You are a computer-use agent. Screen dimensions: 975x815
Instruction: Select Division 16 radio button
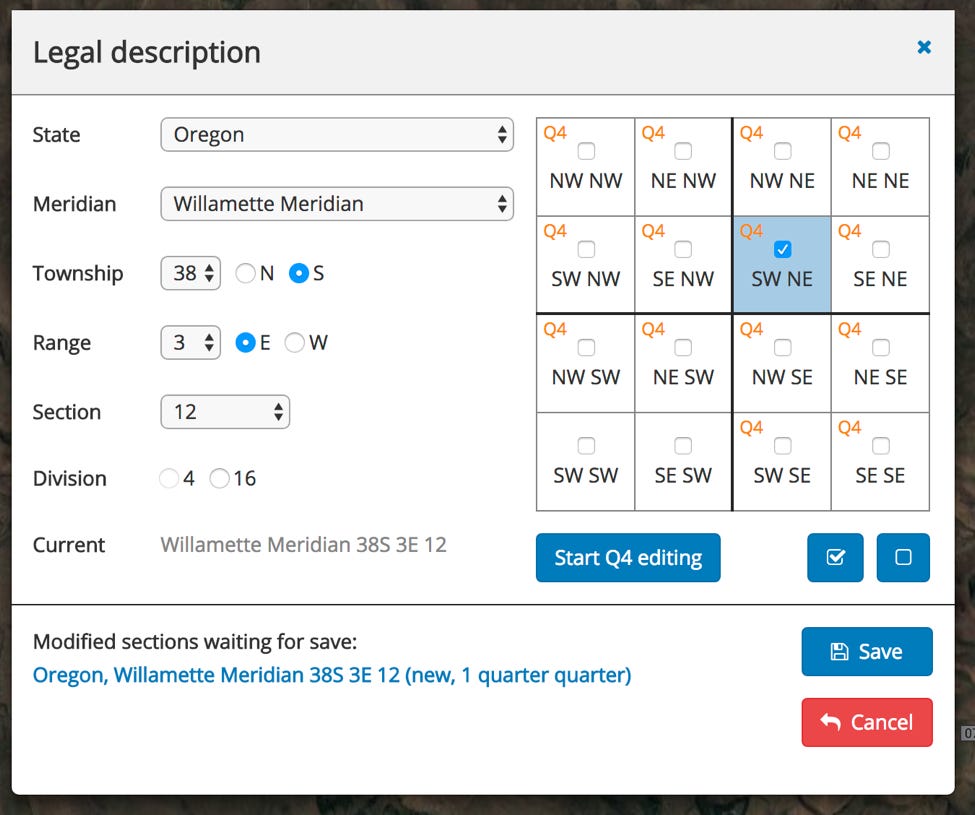[x=219, y=478]
